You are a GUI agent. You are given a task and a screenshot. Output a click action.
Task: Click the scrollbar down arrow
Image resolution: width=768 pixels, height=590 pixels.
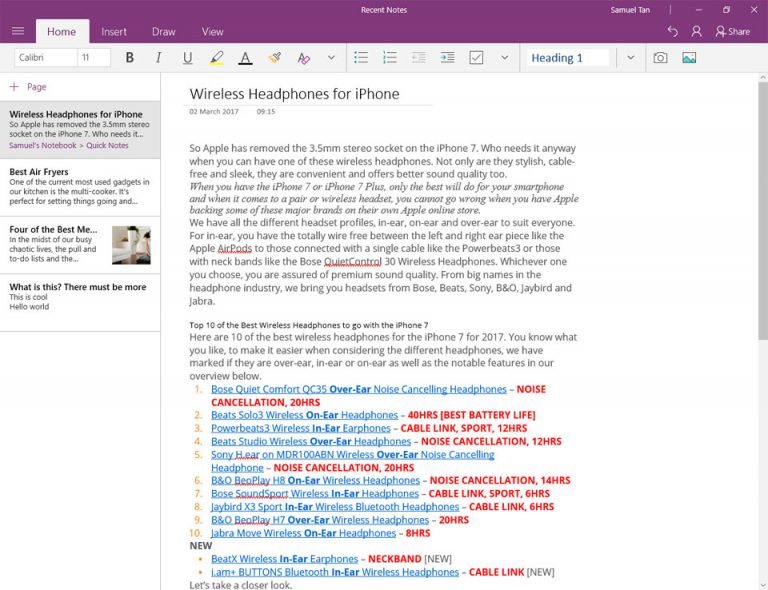point(763,585)
